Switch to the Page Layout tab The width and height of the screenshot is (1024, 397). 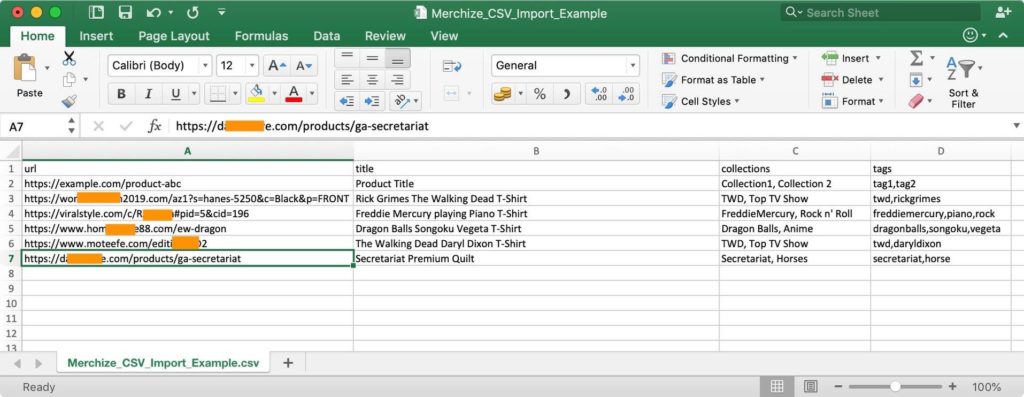(174, 37)
